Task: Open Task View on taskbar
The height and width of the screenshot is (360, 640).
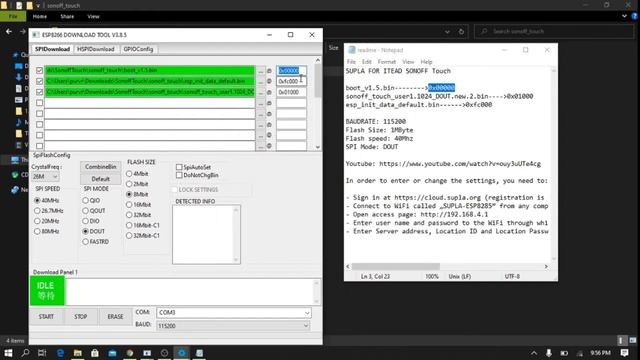Action: tap(42, 353)
